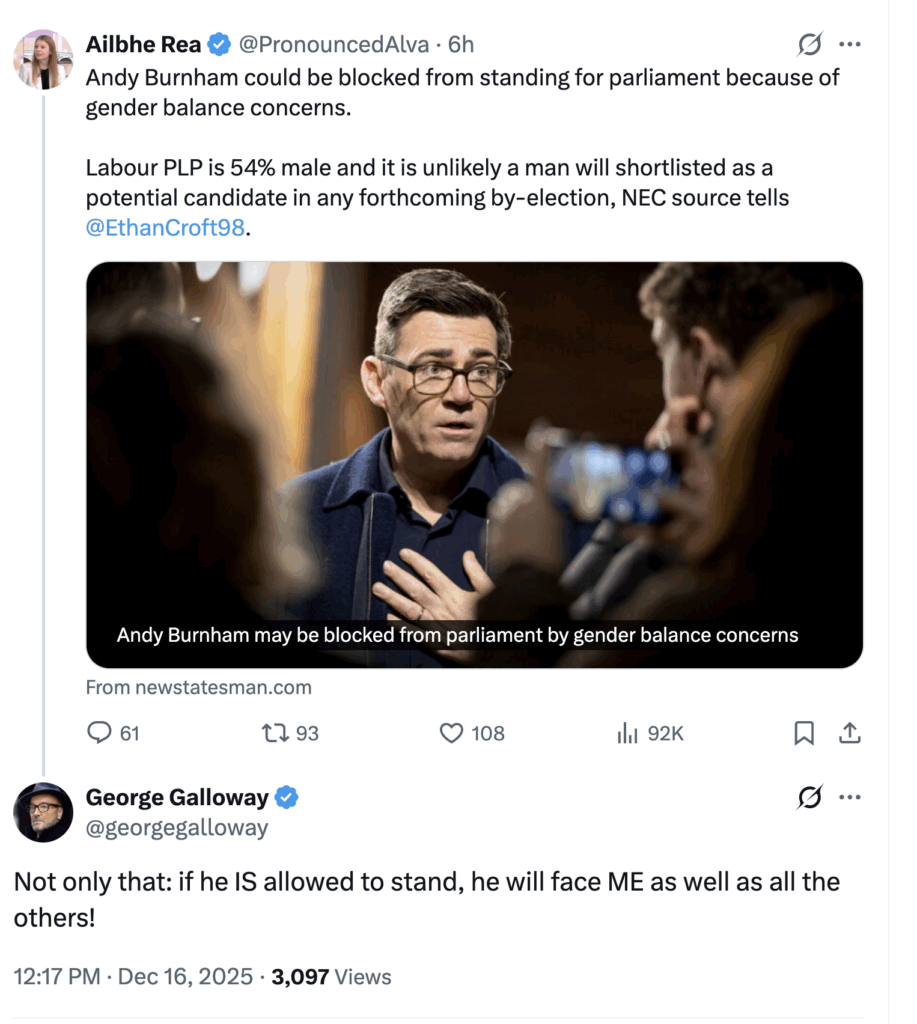Open George Galloway's profile picture
The width and height of the screenshot is (917, 1024).
pyautogui.click(x=43, y=812)
